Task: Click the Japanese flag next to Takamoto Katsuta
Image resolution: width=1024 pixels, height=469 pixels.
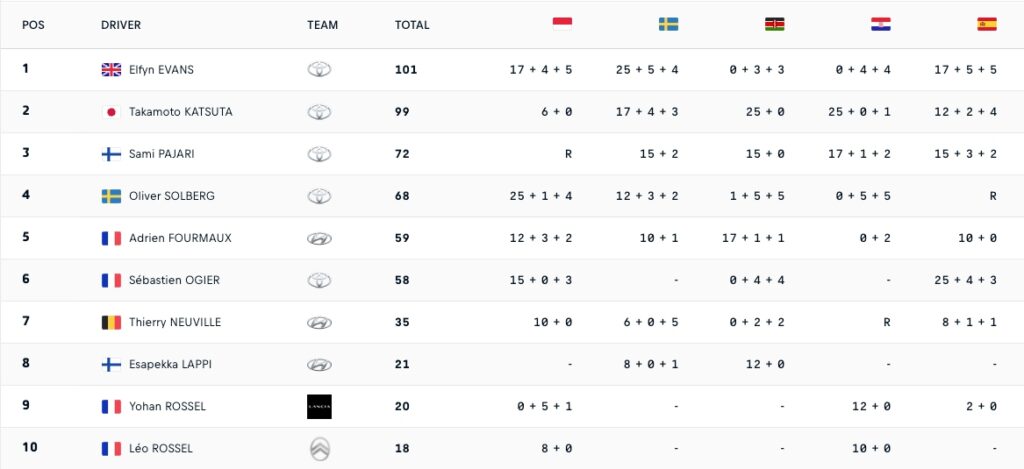Action: pos(111,112)
